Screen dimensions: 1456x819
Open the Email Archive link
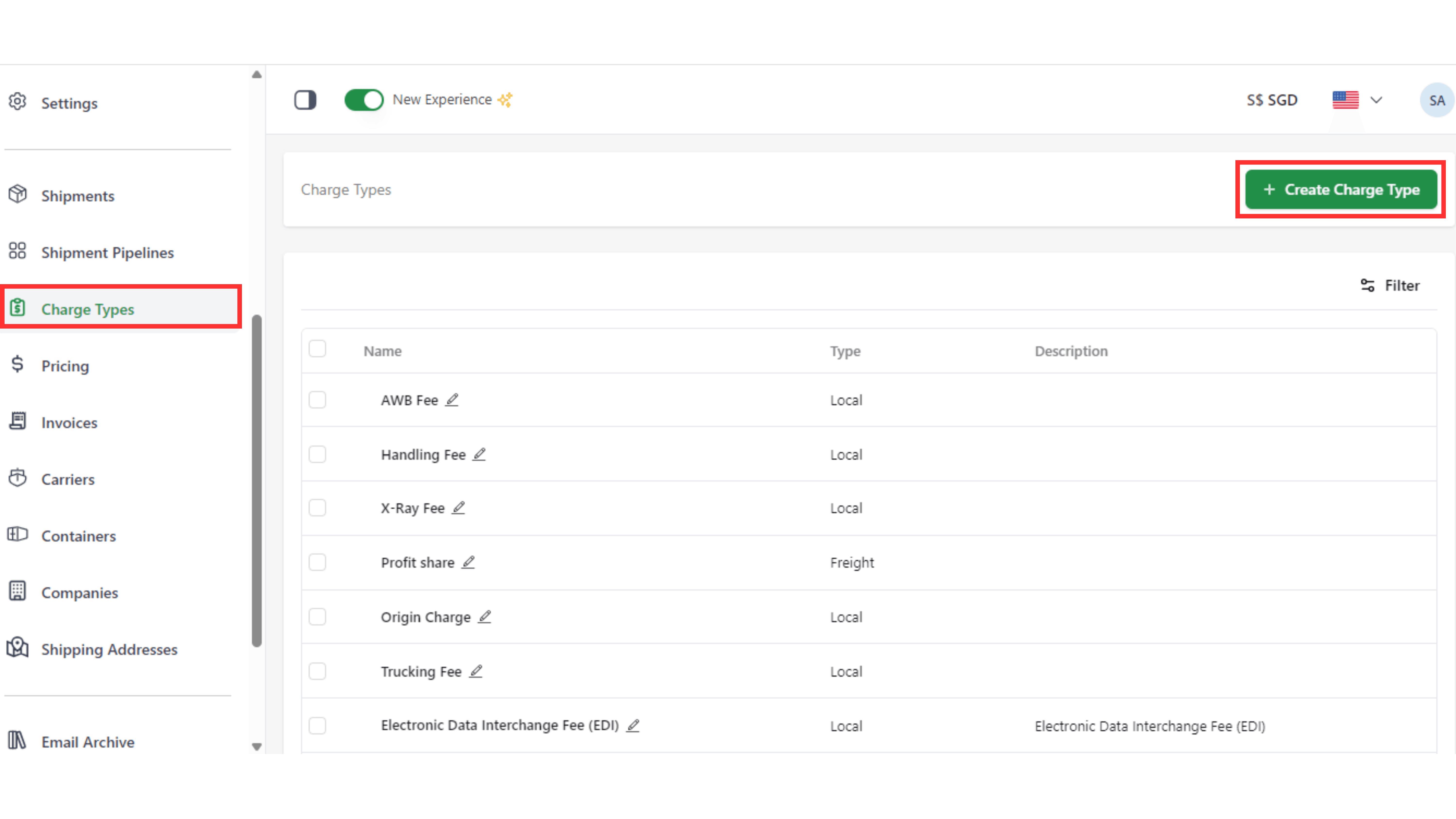pyautogui.click(x=88, y=742)
